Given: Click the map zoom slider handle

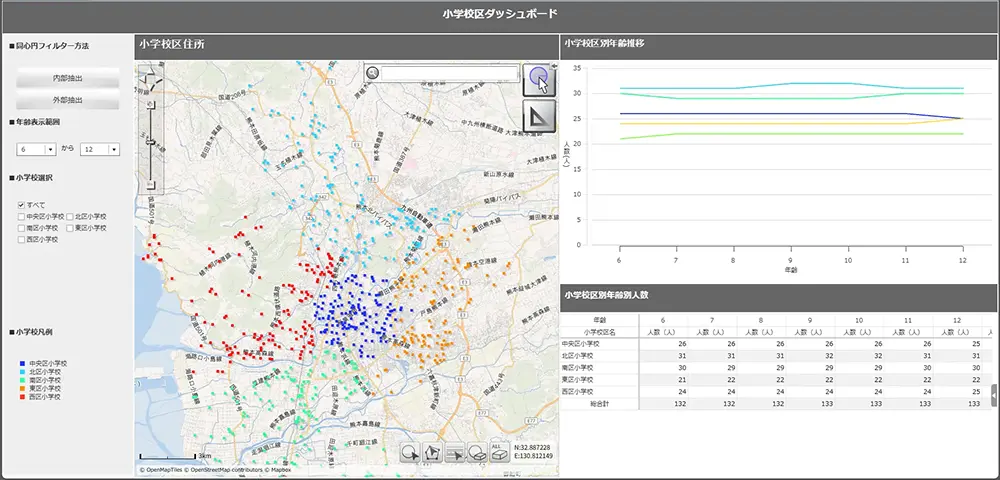Looking at the screenshot, I should (x=151, y=142).
